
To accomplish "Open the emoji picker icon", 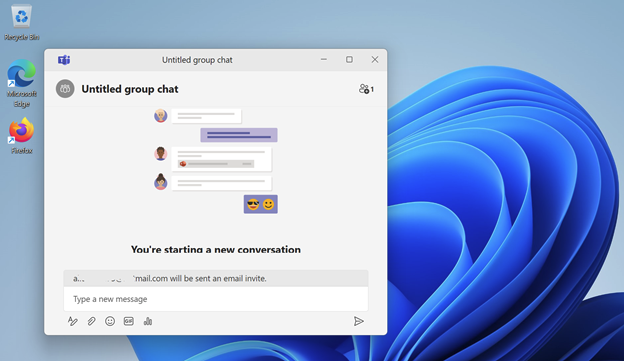I will point(110,321).
